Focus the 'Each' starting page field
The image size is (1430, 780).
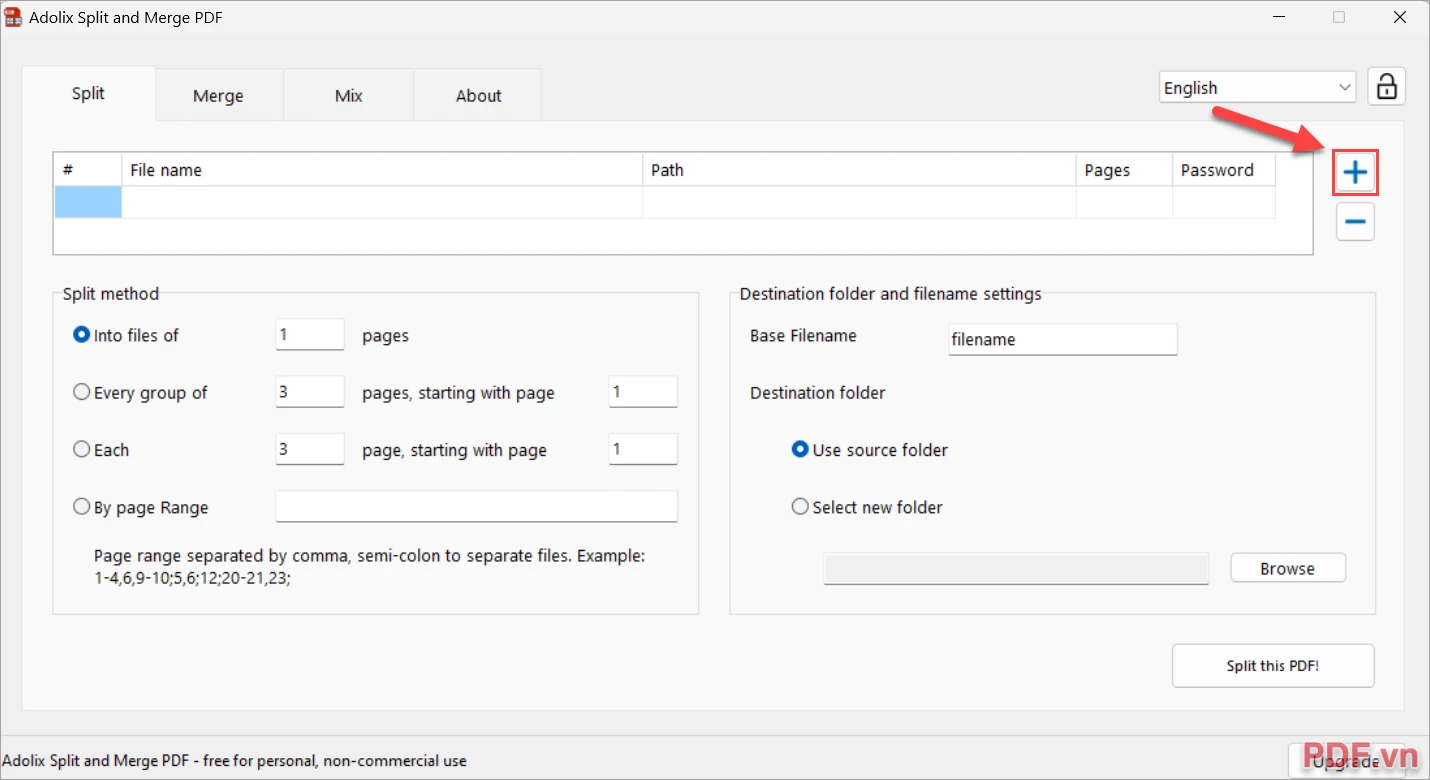(643, 449)
